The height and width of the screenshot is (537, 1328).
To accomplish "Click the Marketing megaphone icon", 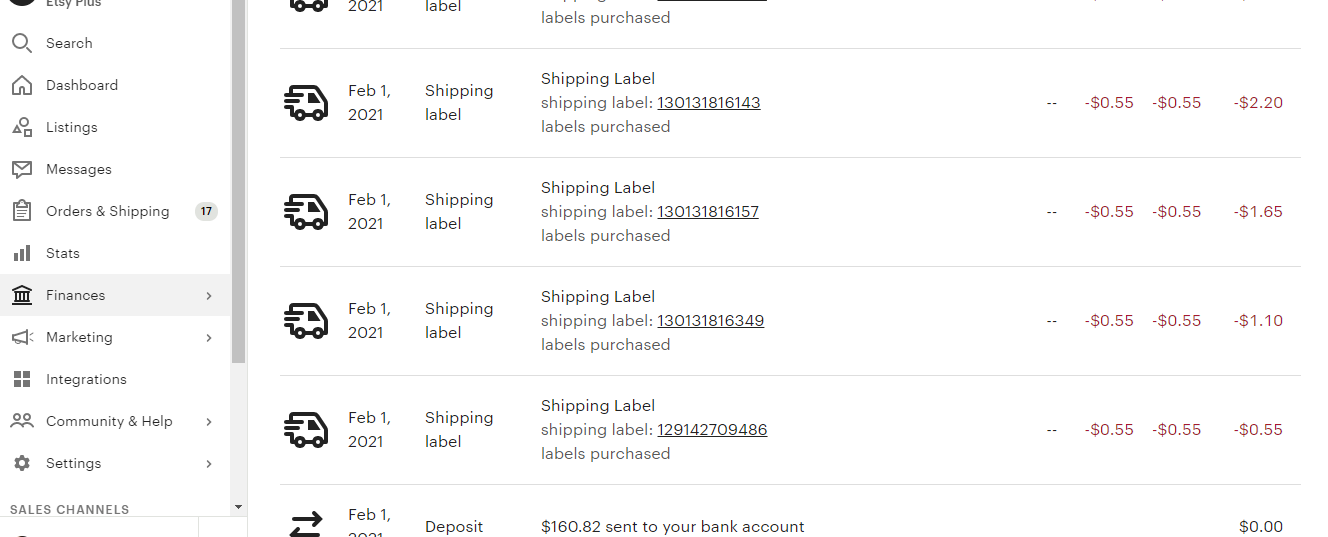I will (22, 337).
